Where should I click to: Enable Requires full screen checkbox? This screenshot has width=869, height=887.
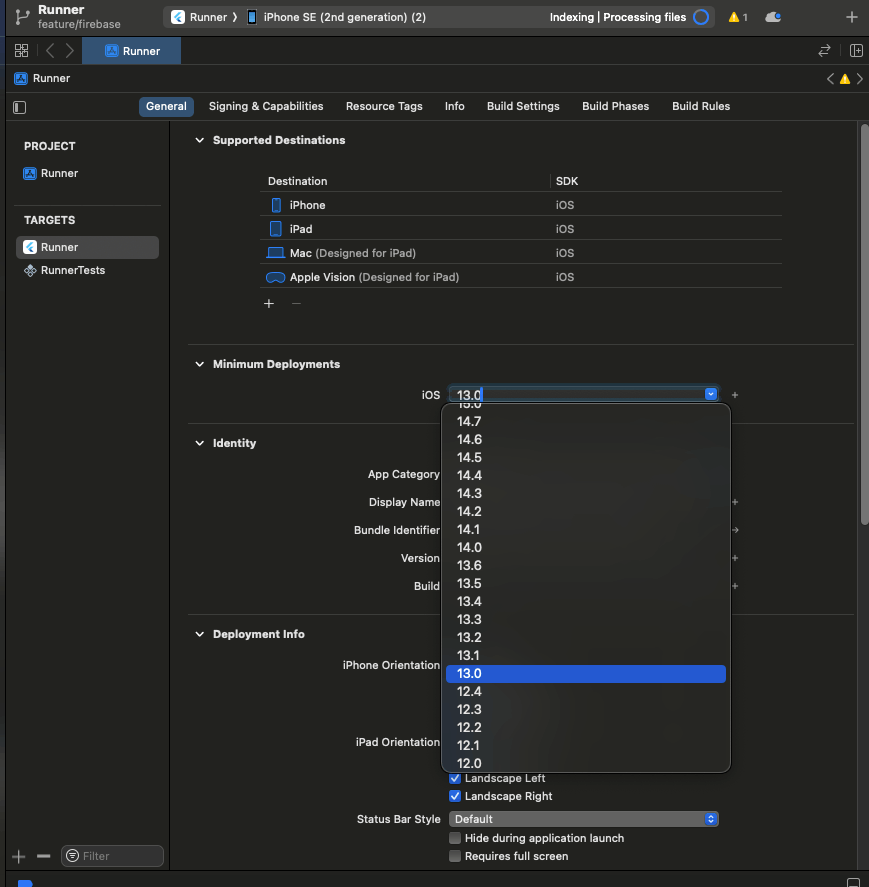pos(455,856)
